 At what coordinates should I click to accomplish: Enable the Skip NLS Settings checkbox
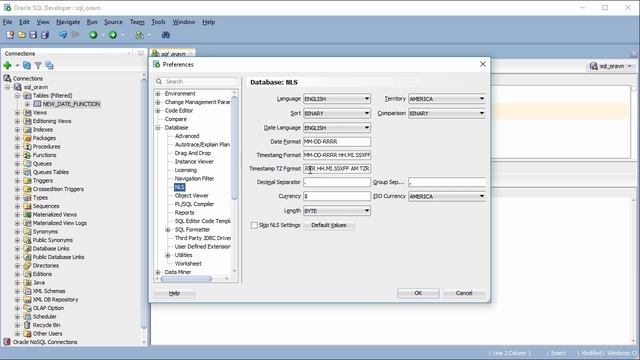[x=254, y=225]
